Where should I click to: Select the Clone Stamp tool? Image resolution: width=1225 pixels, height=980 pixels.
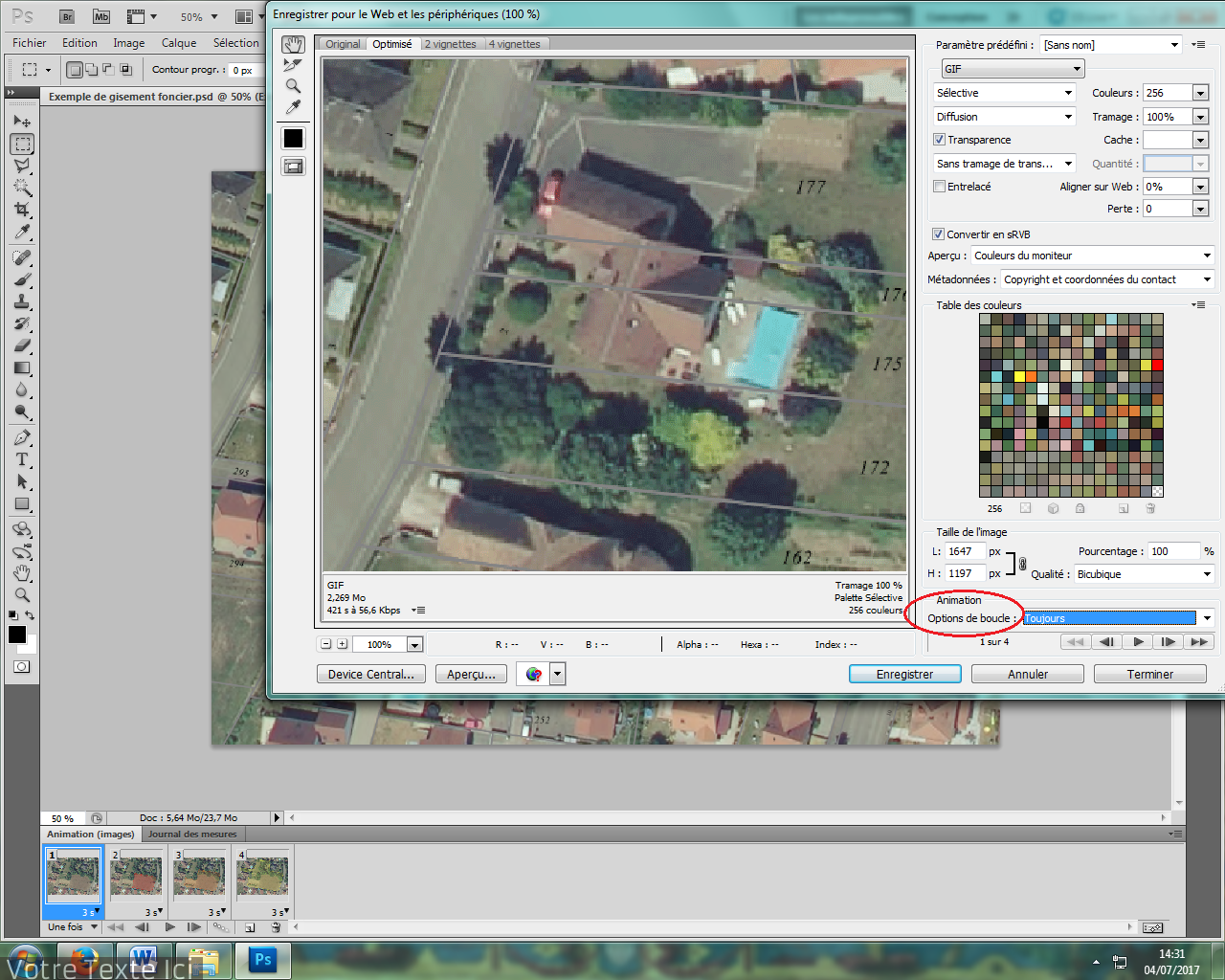click(x=22, y=301)
